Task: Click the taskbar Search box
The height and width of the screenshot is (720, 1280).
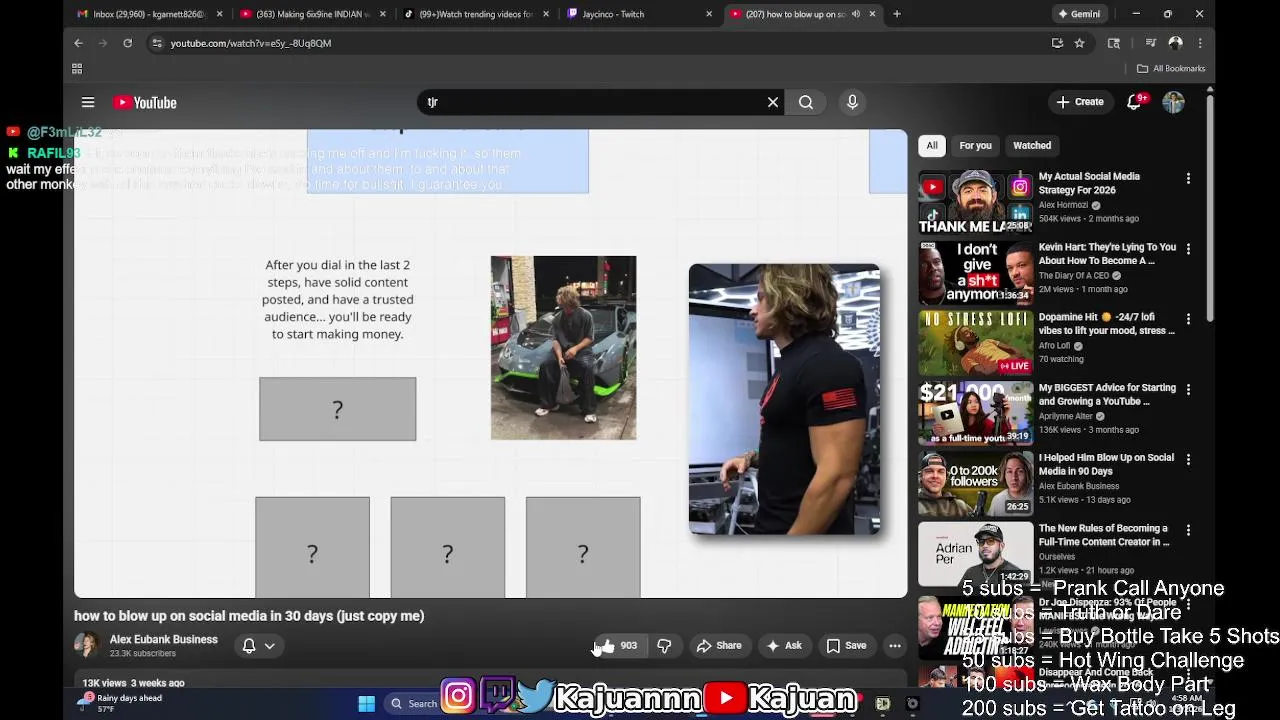Action: pos(414,703)
